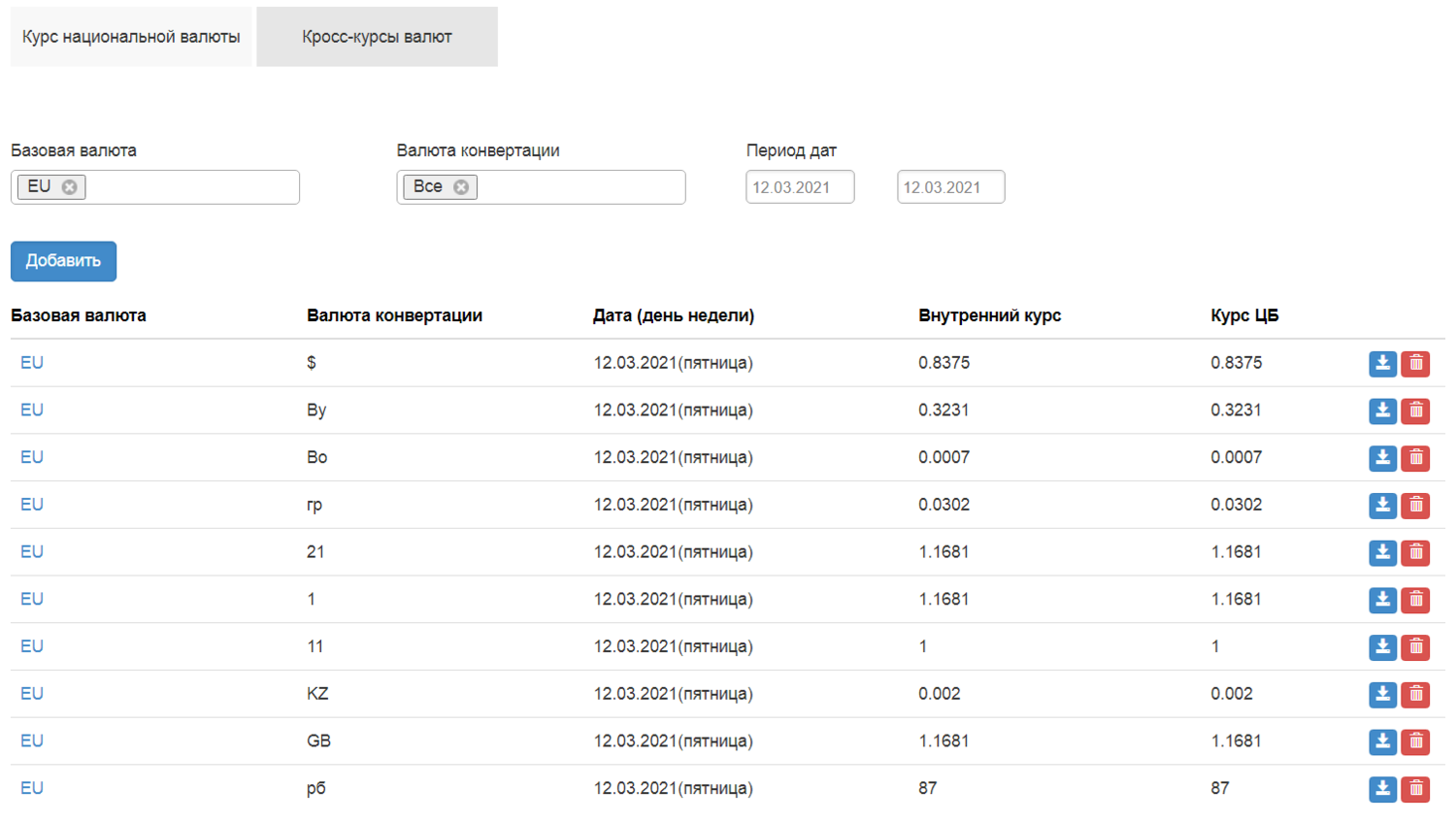Viewport: 1456px width, 823px height.
Task: Download the EU to $ rate row
Action: (1382, 364)
